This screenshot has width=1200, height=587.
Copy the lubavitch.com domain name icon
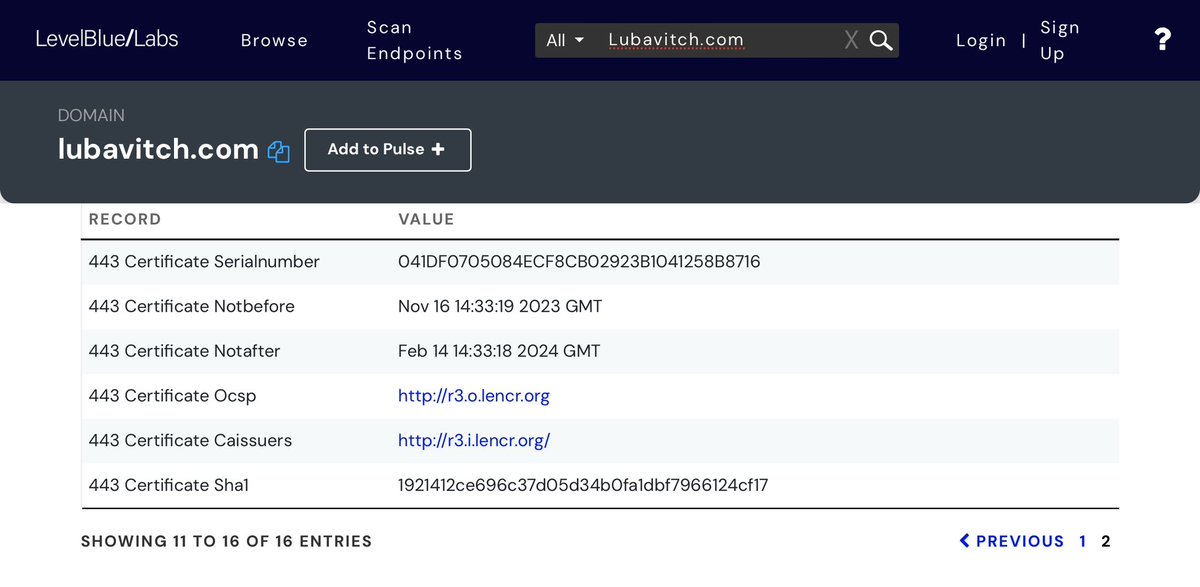coord(279,152)
